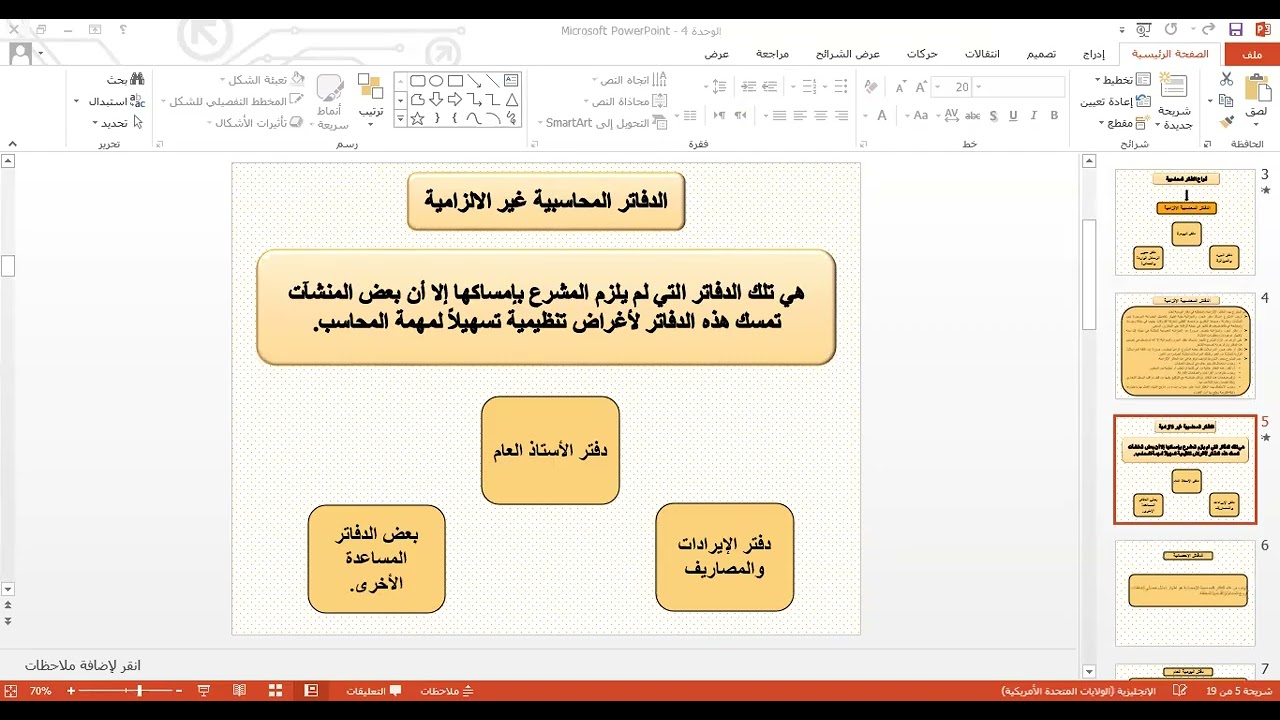Open Shape Fill (تعبئة الشكل) dropdown

coord(260,80)
